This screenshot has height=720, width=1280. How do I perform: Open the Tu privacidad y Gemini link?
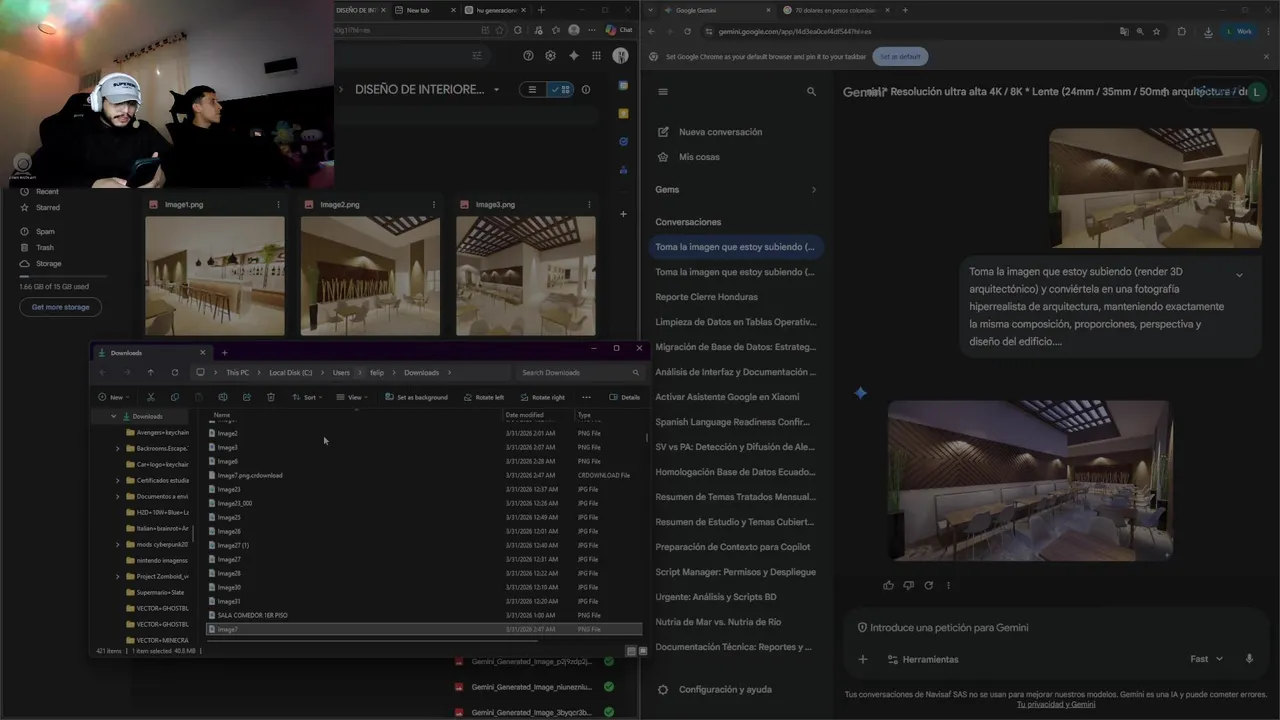[1055, 704]
